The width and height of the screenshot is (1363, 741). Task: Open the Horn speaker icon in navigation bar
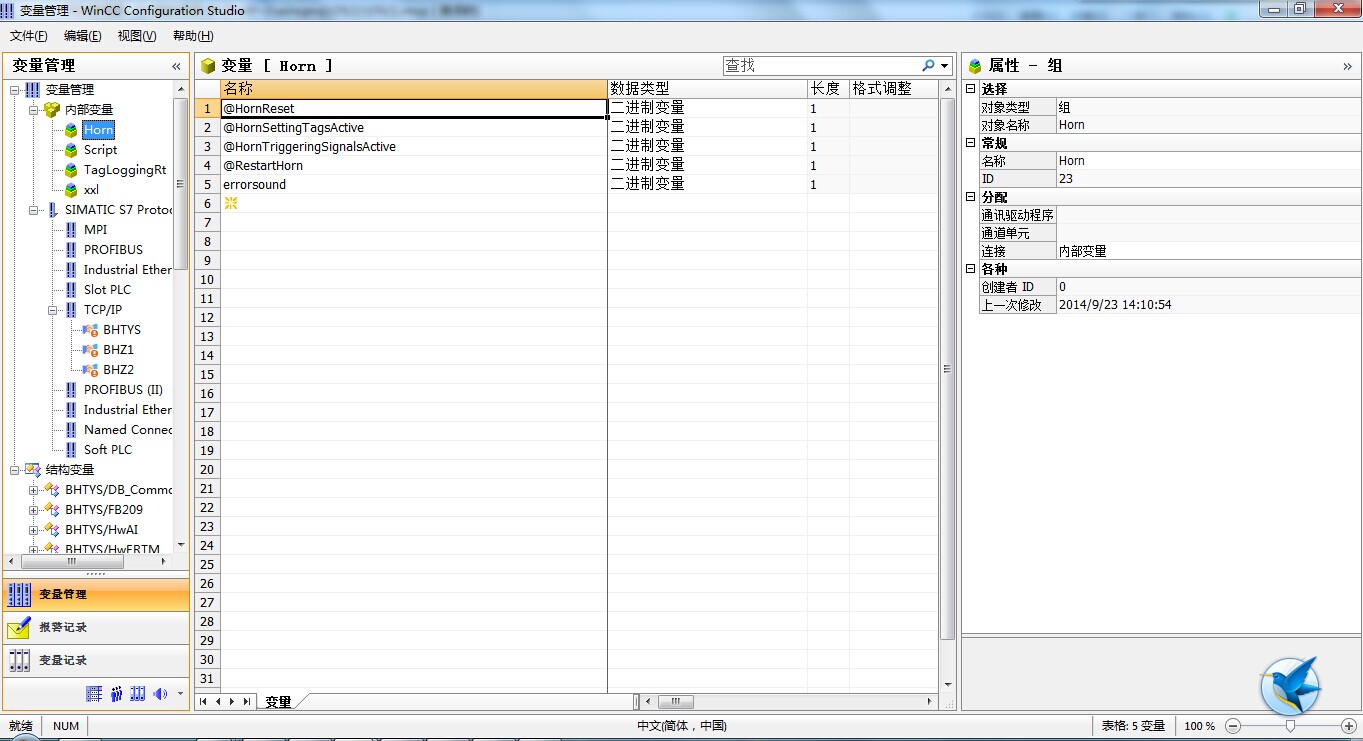click(x=160, y=693)
